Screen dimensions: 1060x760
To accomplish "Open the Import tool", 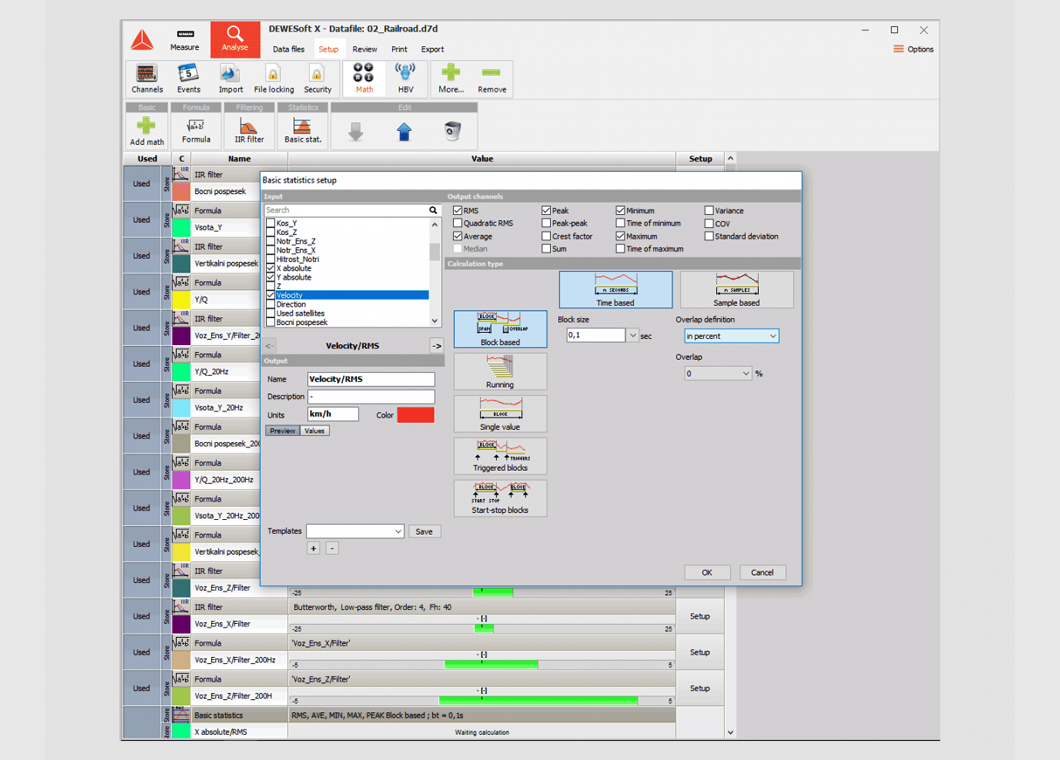I will click(231, 78).
